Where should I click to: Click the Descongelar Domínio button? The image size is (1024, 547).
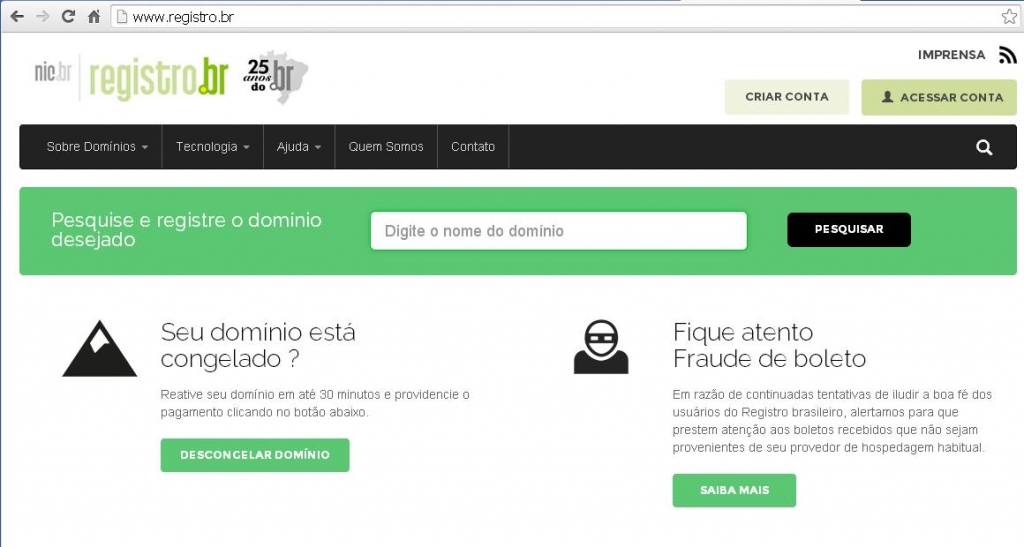point(255,455)
